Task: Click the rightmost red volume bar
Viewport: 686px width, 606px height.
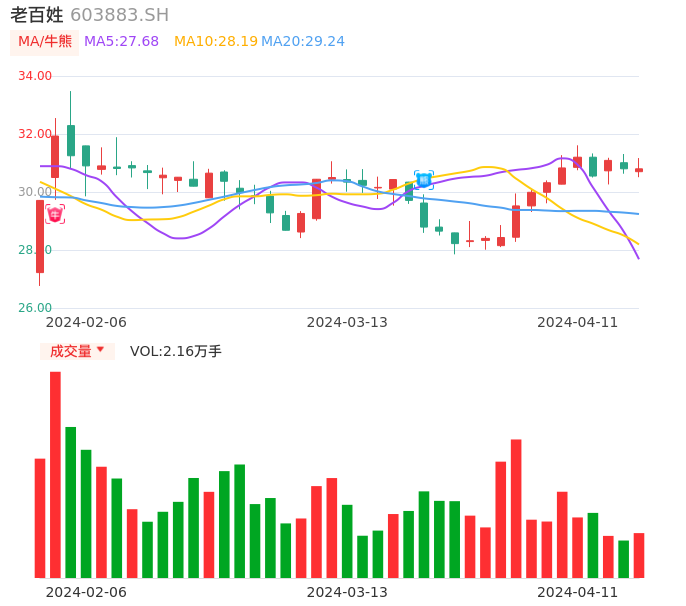Action: pos(639,555)
